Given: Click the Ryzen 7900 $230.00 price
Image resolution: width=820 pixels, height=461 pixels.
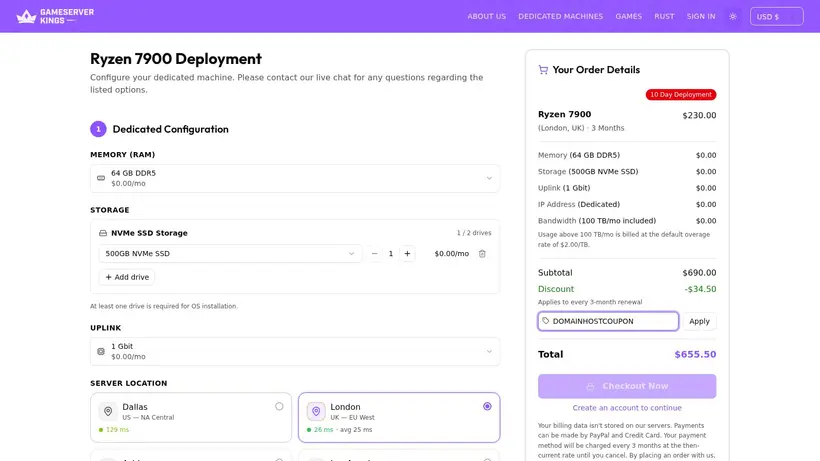Looking at the screenshot, I should (699, 116).
